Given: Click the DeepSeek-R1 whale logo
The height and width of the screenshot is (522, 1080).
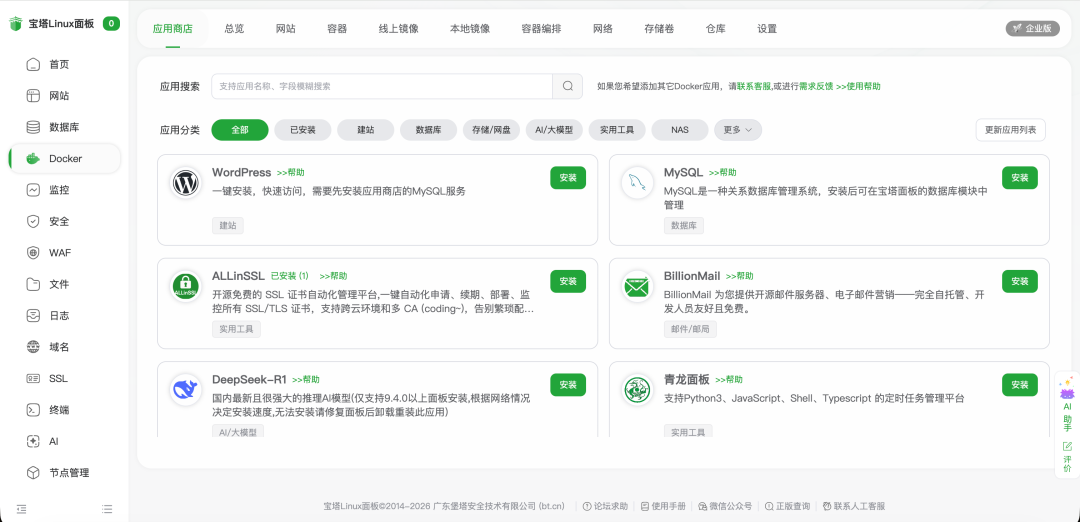Looking at the screenshot, I should [x=186, y=390].
